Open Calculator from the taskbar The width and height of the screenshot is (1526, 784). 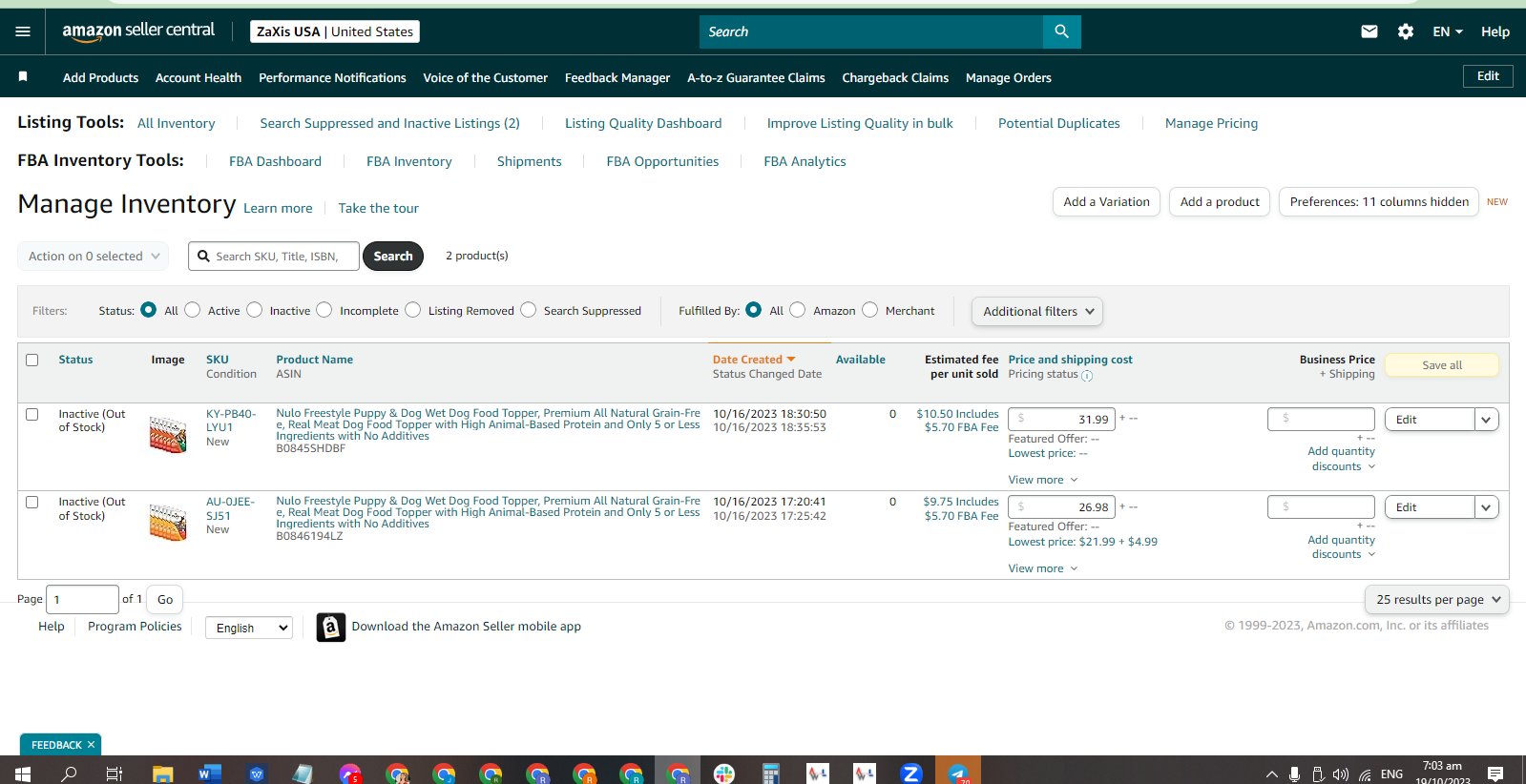[771, 774]
